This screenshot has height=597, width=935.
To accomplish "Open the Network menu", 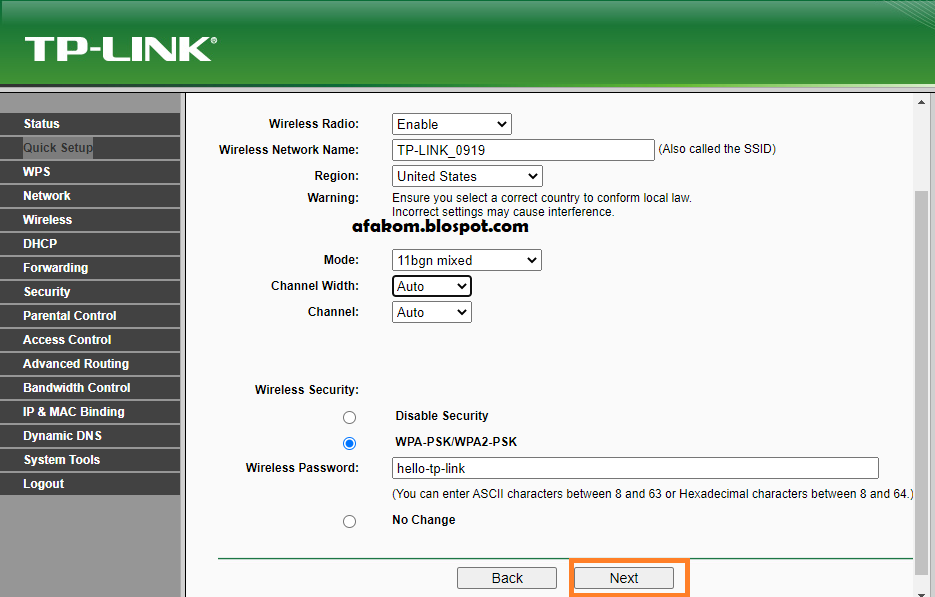I will click(47, 195).
